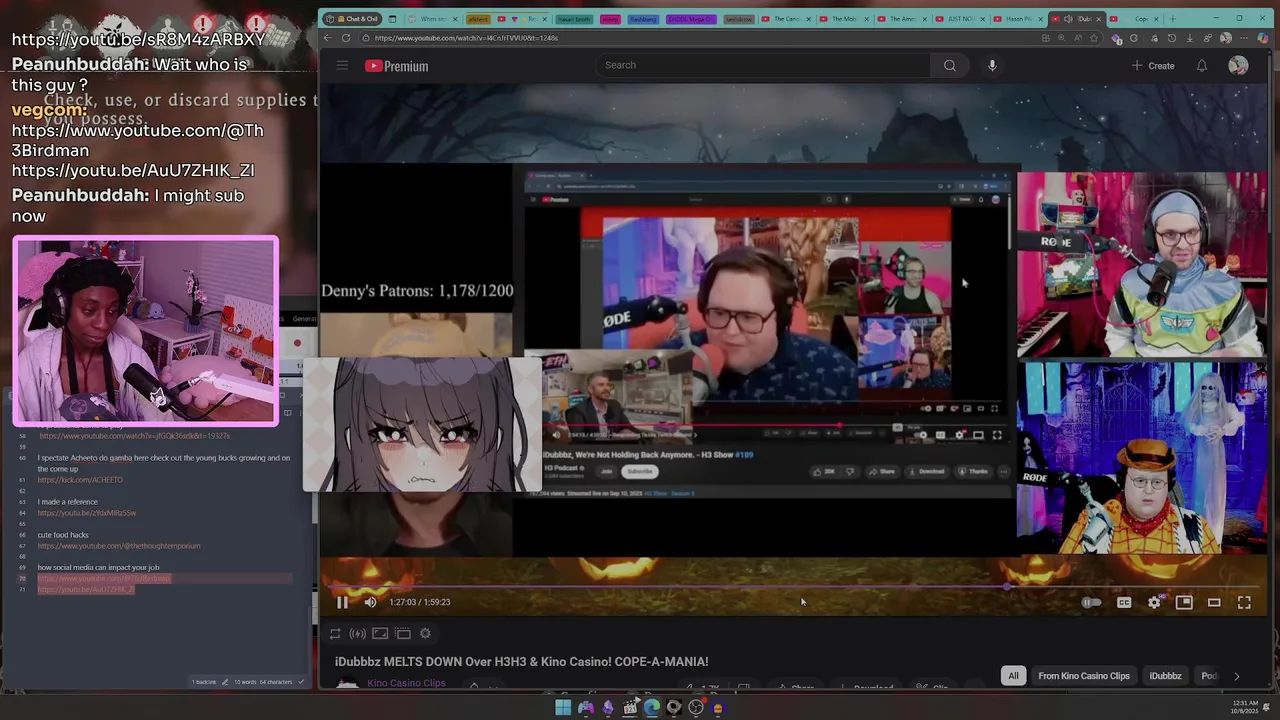Open the orange tab group label
This screenshot has width=1280, height=720.
[x=478, y=18]
